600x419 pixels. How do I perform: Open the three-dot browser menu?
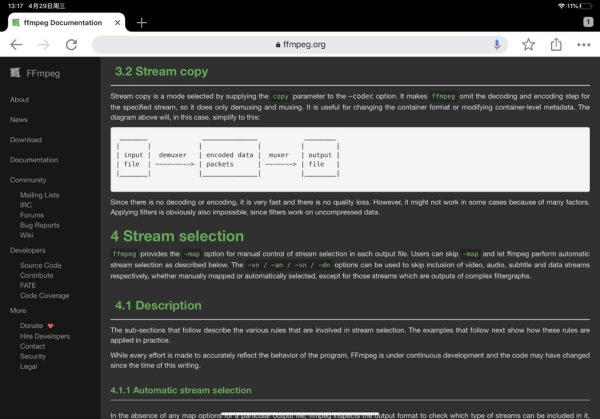click(584, 45)
